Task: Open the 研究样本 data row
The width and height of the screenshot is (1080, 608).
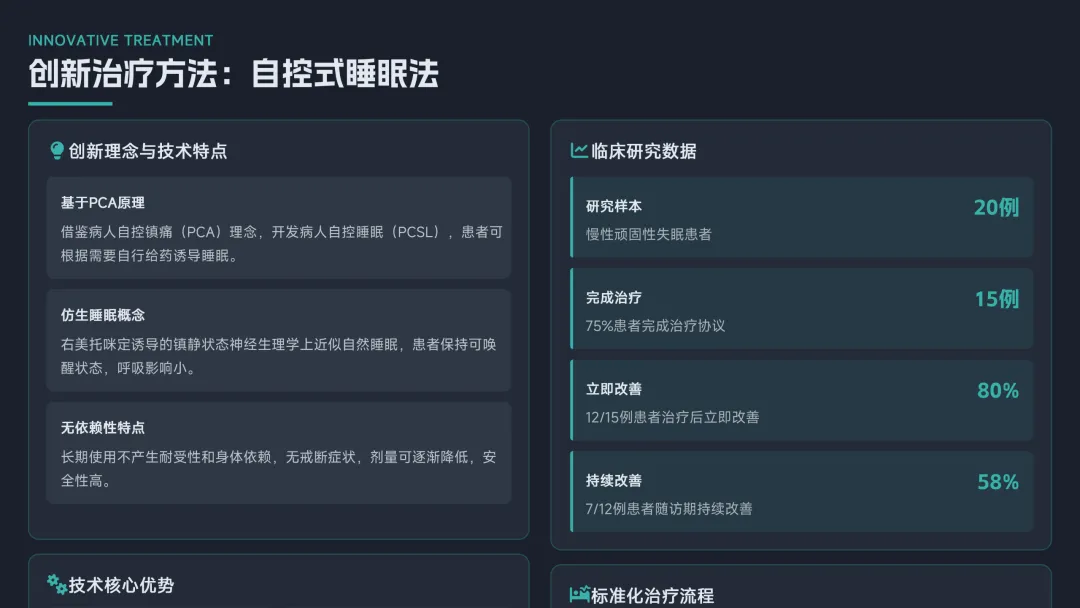Action: 802,218
